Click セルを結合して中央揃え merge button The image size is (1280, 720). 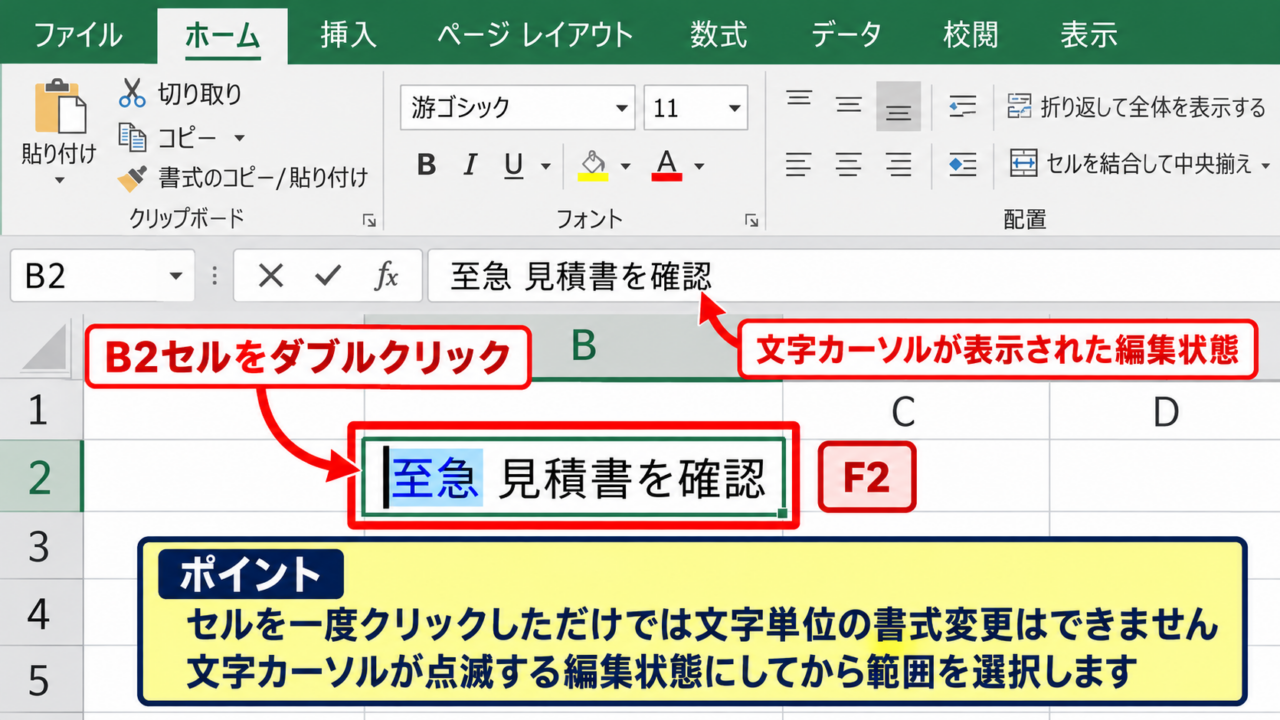[x=1130, y=164]
